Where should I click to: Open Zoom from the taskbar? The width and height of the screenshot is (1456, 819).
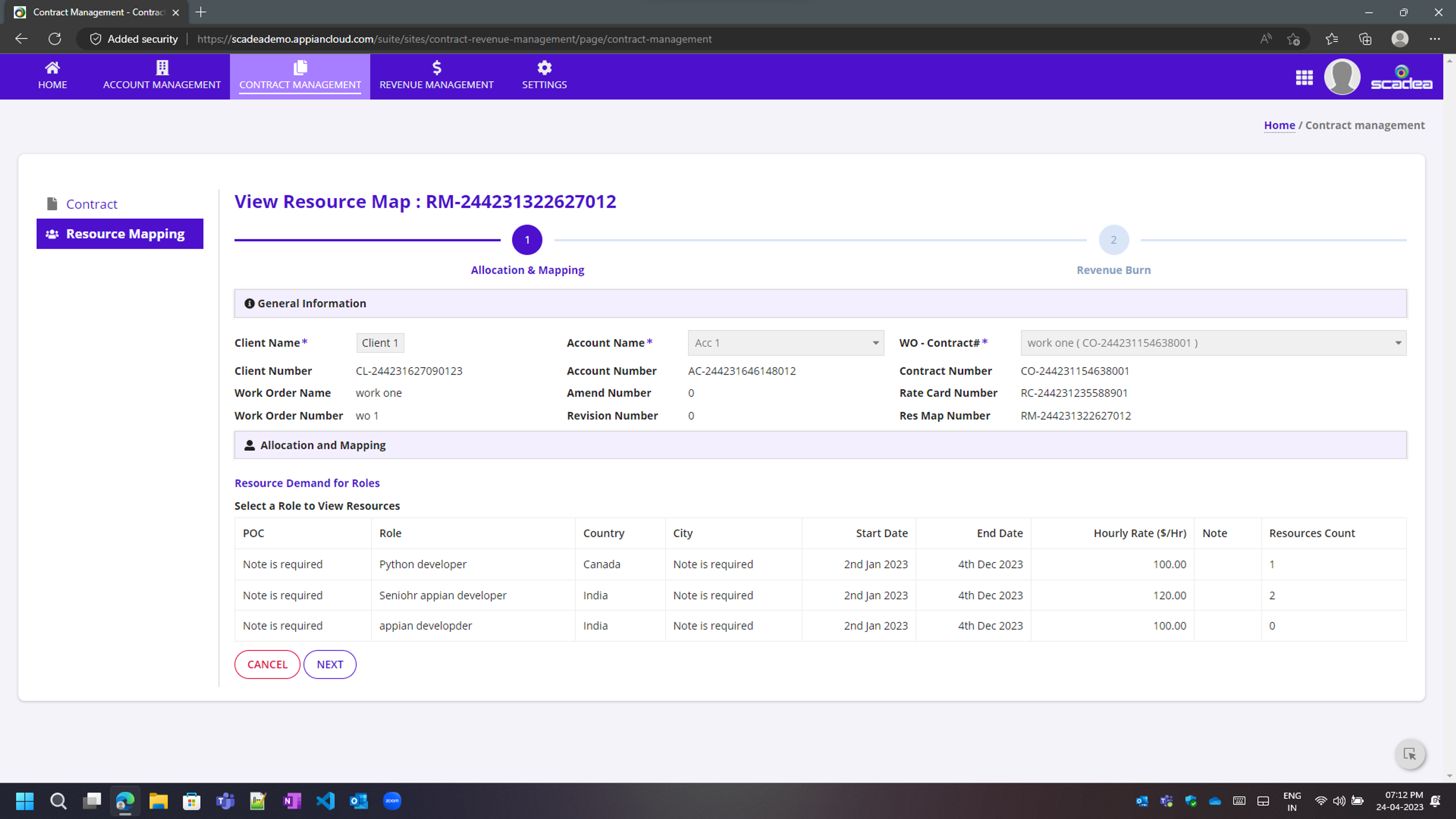point(392,801)
